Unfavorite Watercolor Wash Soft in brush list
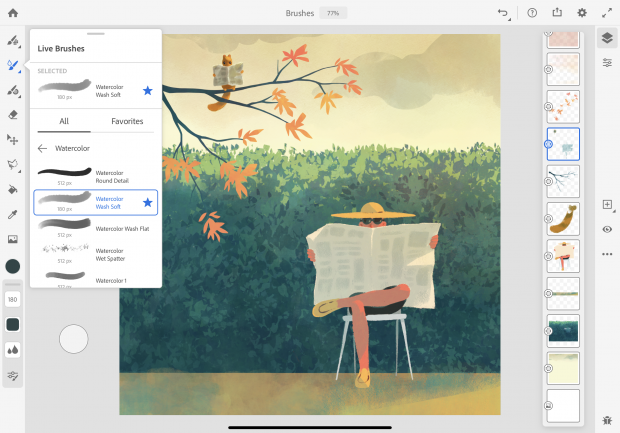Screen dimensions: 620x433 coord(148,202)
